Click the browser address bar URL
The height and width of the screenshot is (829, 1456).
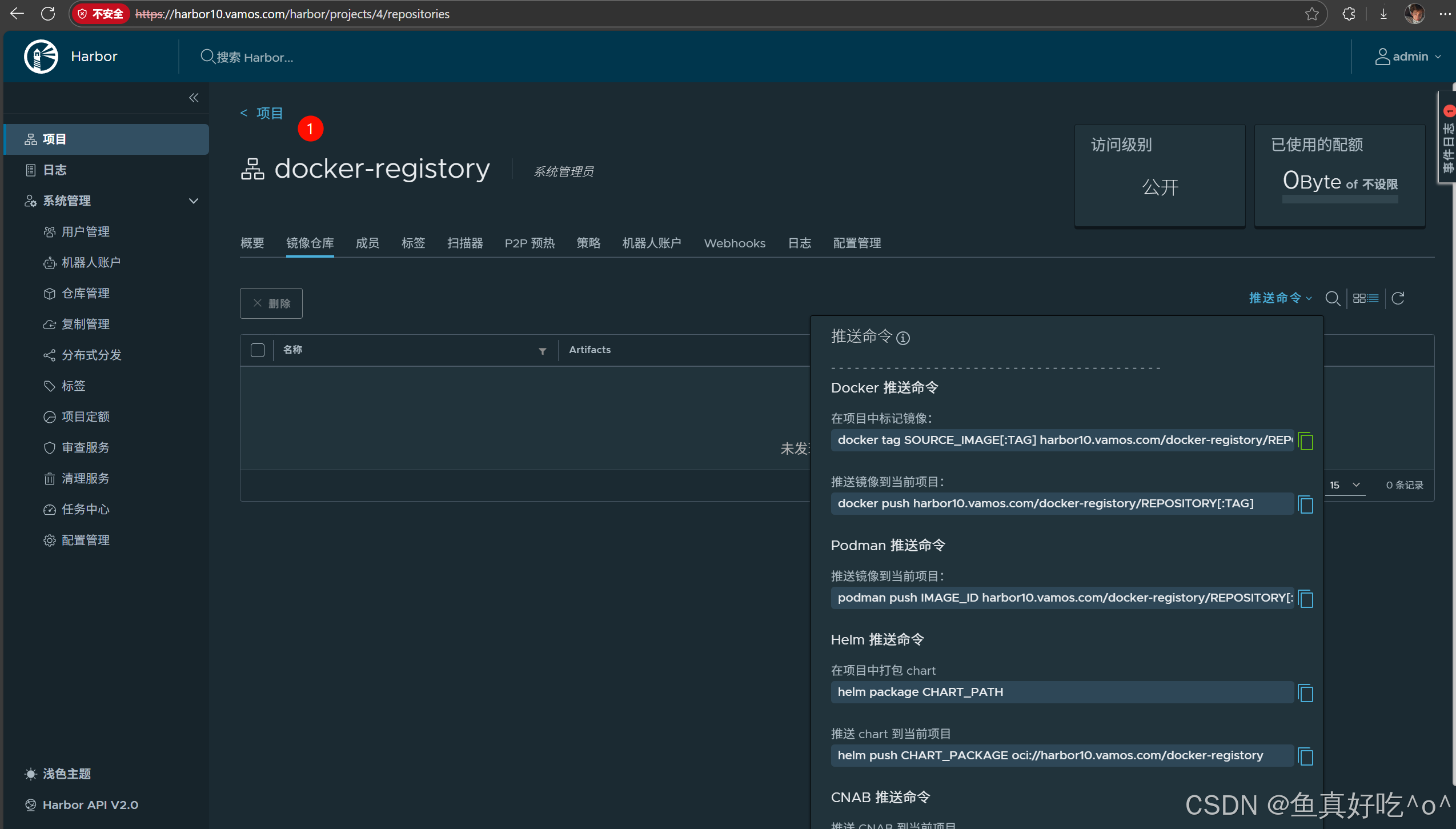point(292,14)
